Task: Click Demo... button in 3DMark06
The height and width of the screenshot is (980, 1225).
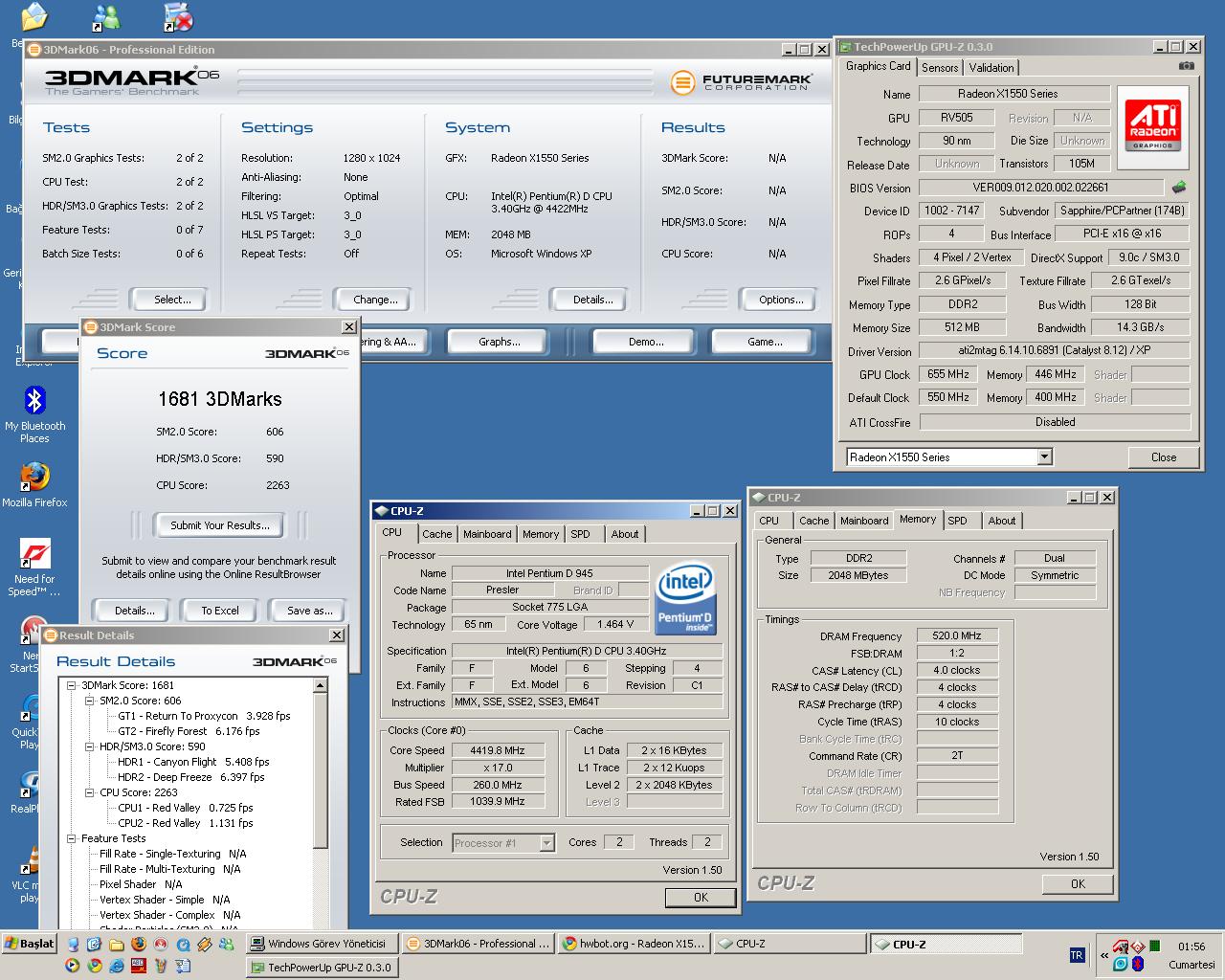Action: (646, 342)
